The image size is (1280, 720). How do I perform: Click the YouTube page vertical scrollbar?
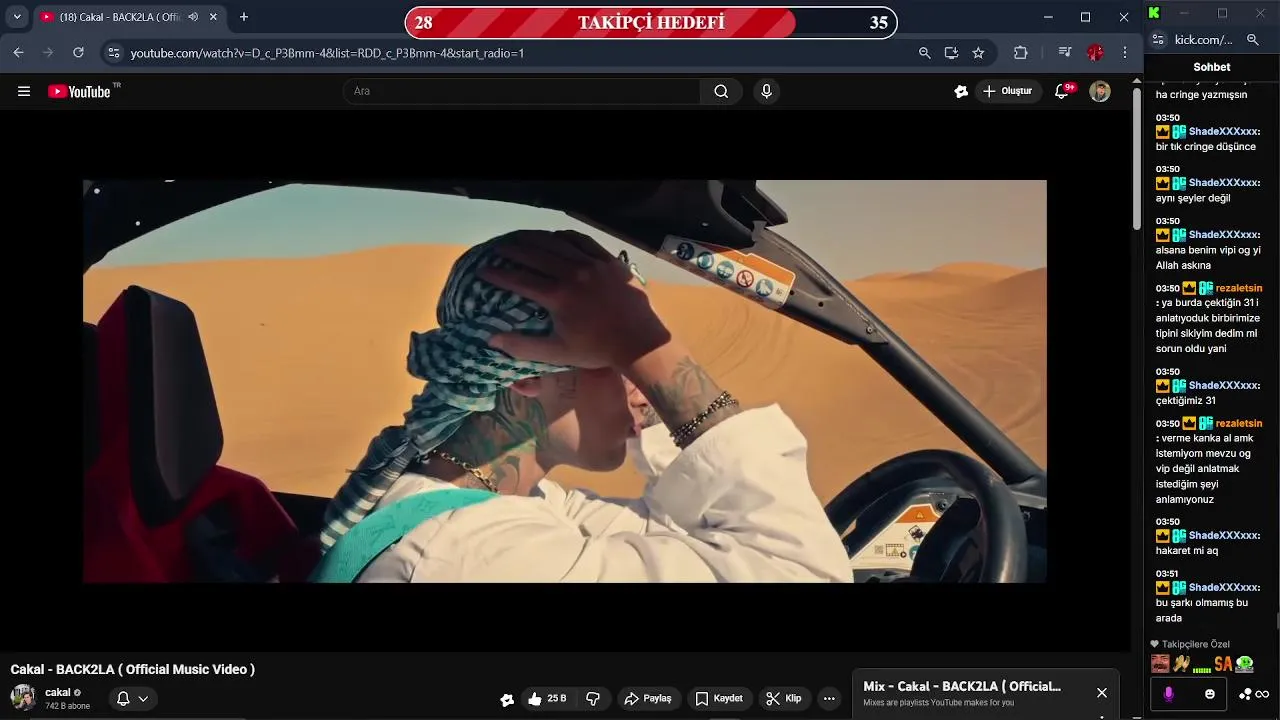(1137, 160)
